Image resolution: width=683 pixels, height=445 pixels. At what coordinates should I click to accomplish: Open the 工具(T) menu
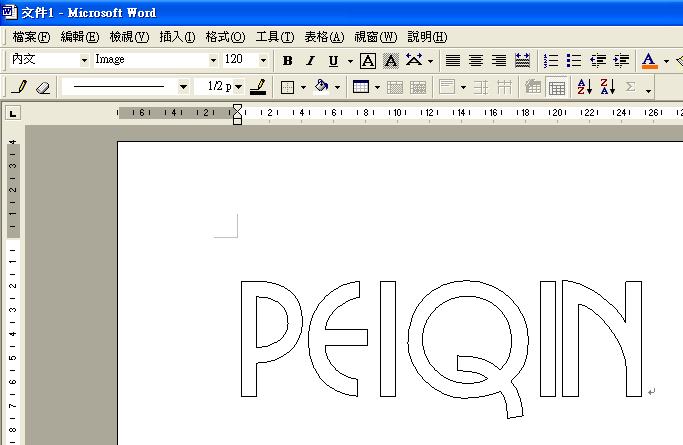click(x=275, y=37)
